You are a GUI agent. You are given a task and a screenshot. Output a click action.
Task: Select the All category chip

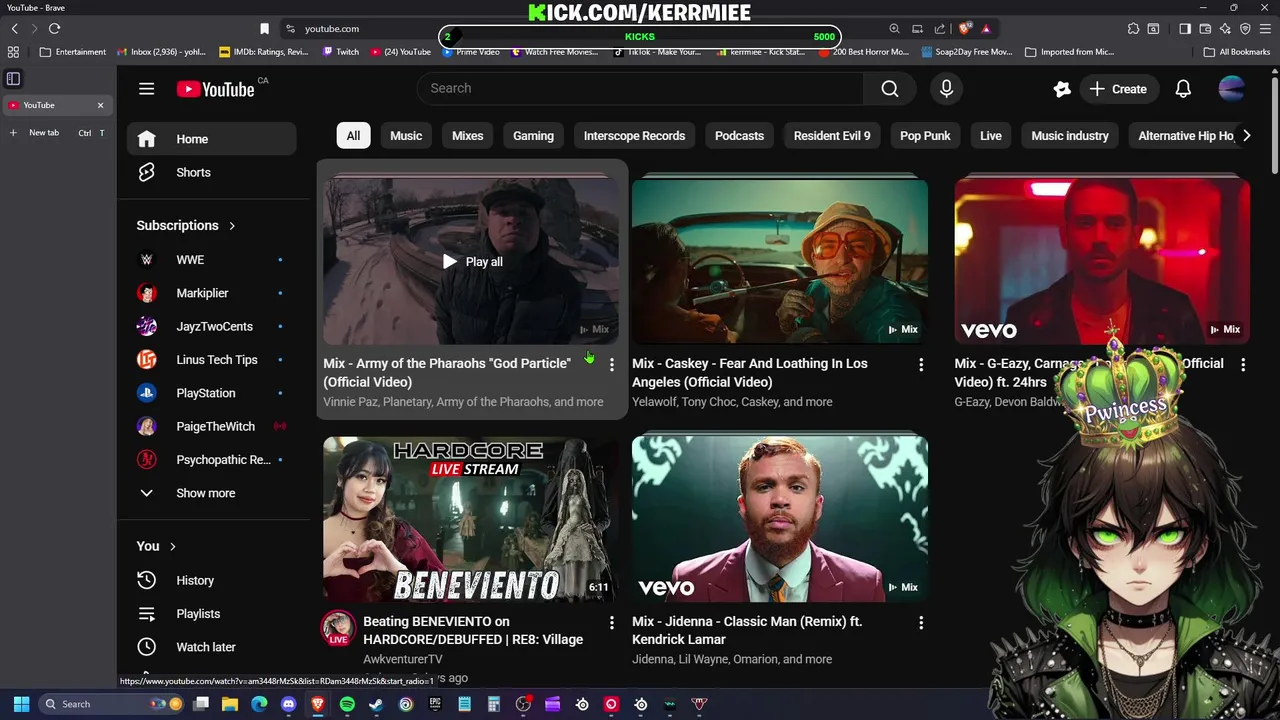point(353,136)
